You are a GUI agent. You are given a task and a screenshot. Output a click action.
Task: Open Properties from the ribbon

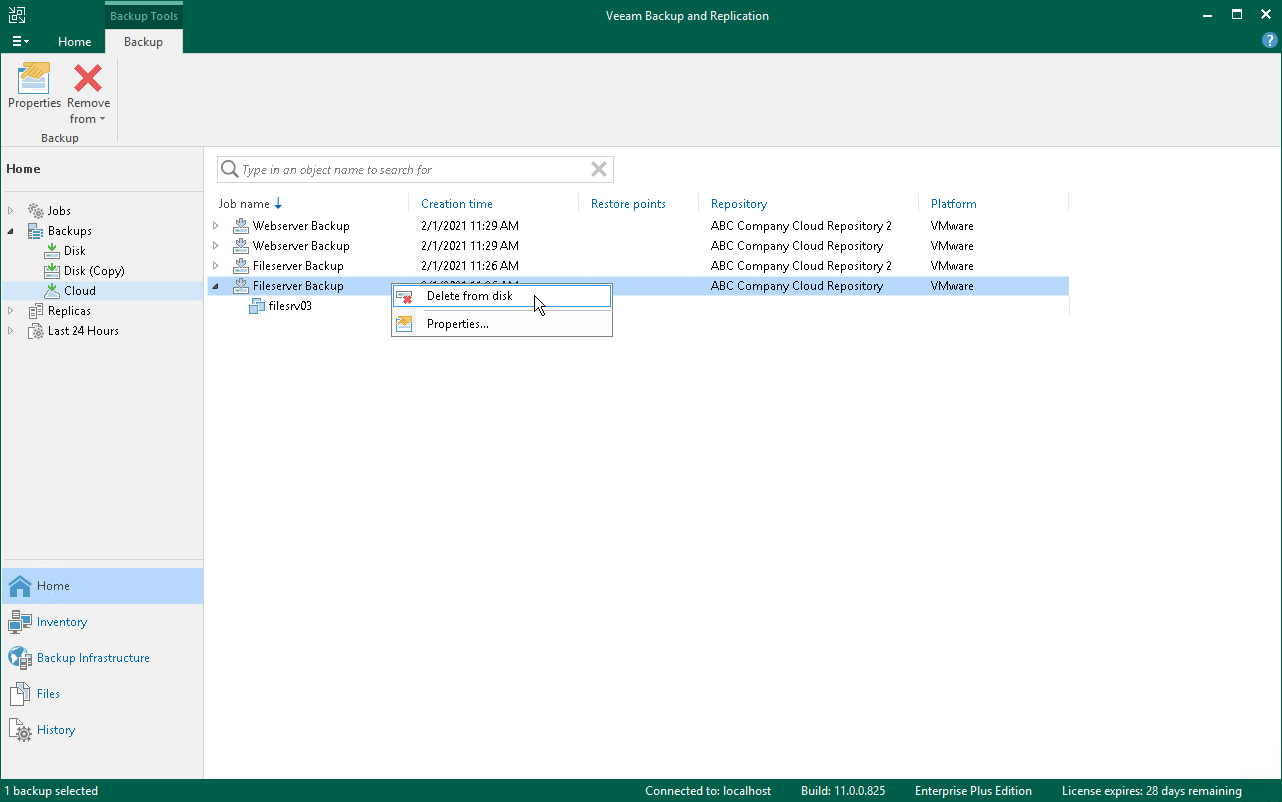[35, 87]
